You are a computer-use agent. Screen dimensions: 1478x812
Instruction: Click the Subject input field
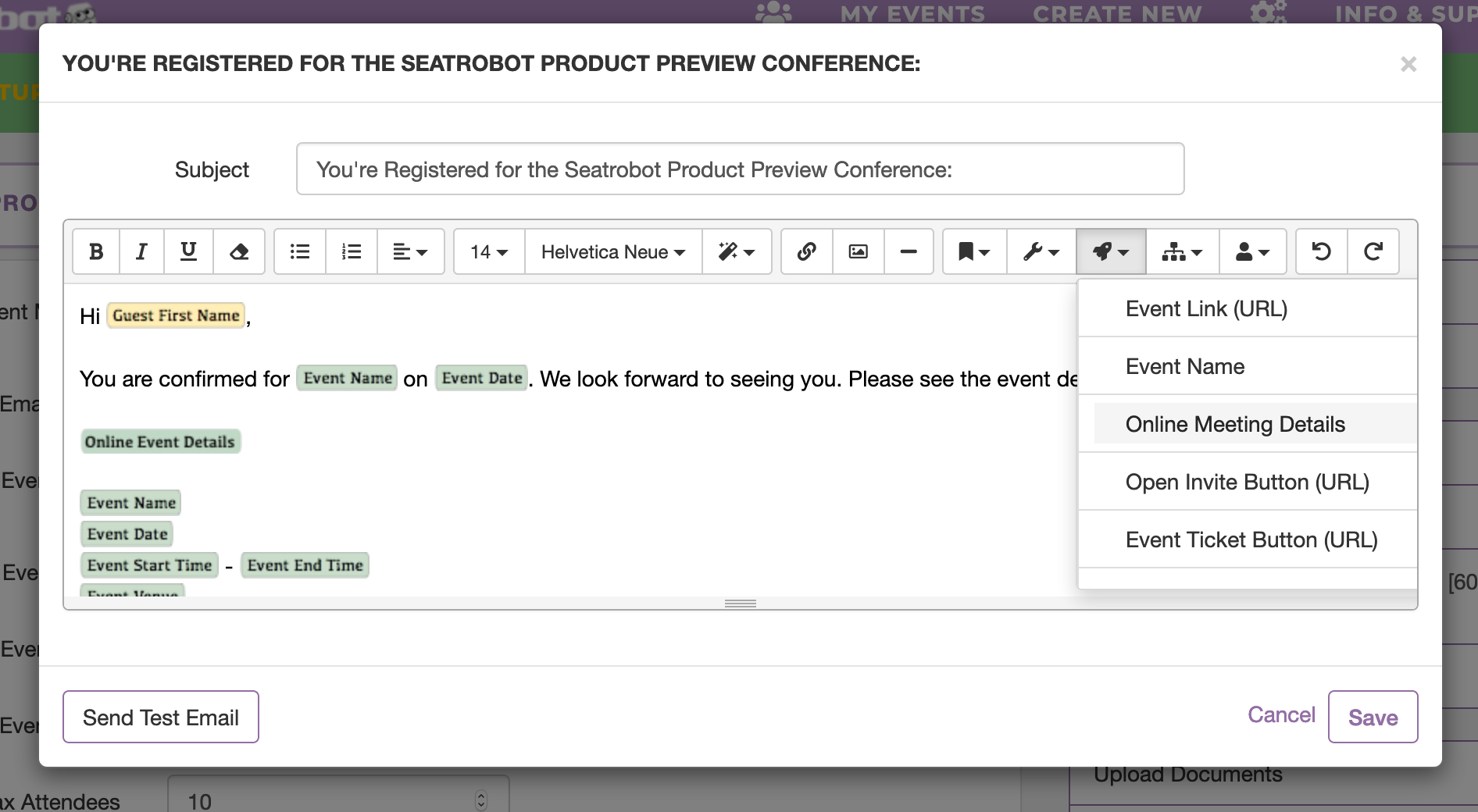click(x=740, y=169)
